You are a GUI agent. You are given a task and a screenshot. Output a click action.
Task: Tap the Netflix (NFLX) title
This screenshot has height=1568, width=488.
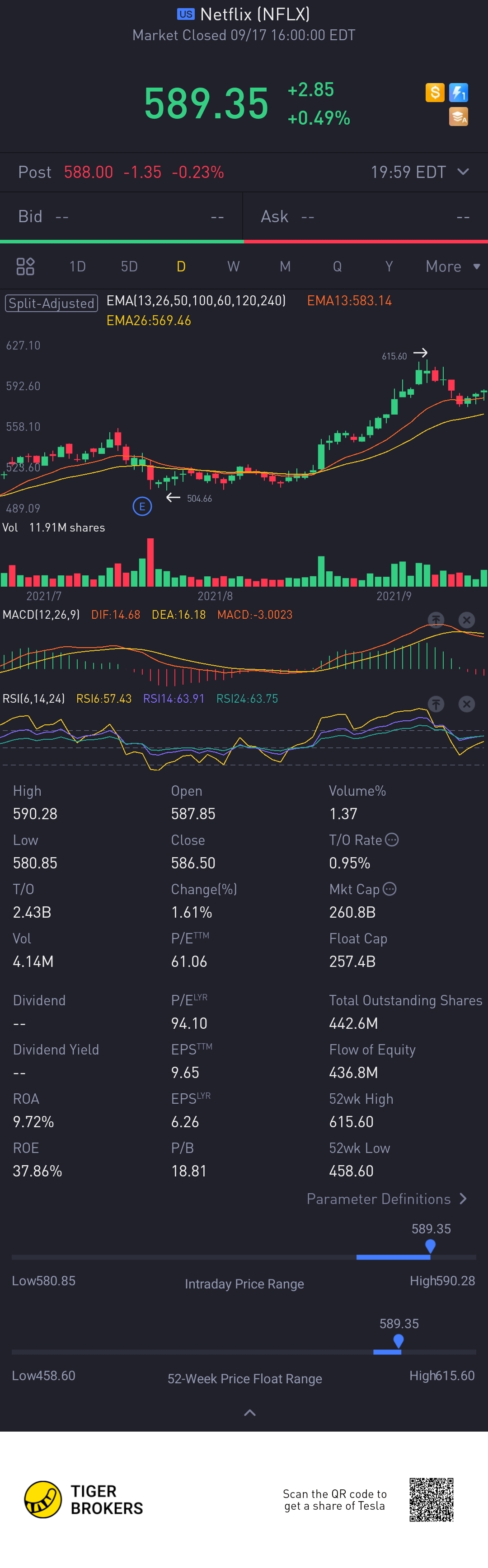click(x=255, y=14)
